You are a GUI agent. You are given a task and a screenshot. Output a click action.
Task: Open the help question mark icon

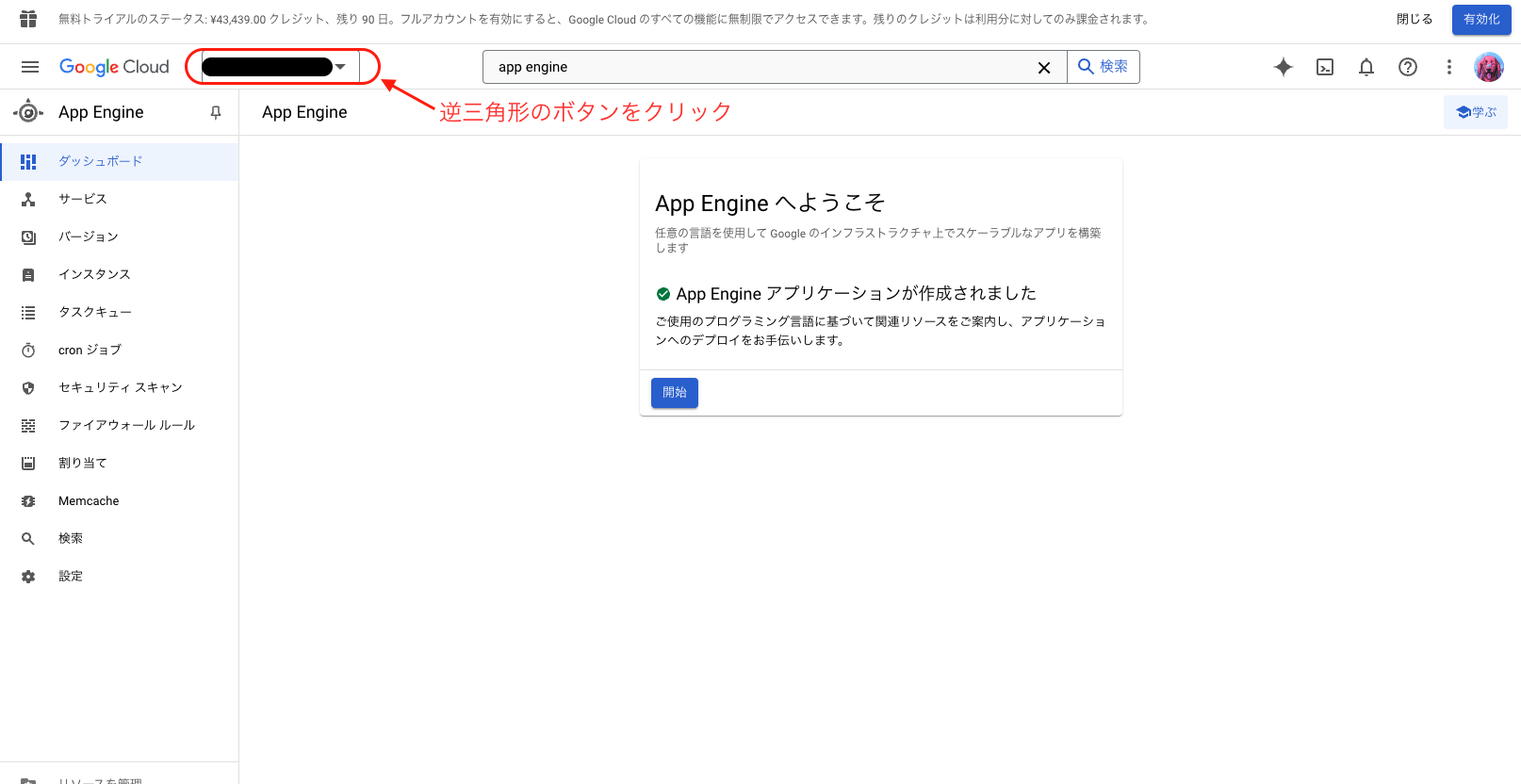coord(1408,67)
